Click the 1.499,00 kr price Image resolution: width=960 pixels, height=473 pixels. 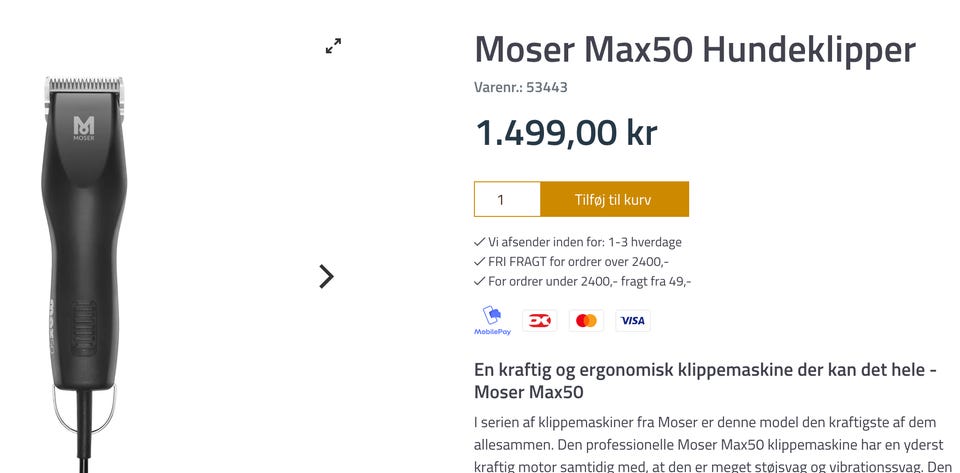click(x=565, y=132)
